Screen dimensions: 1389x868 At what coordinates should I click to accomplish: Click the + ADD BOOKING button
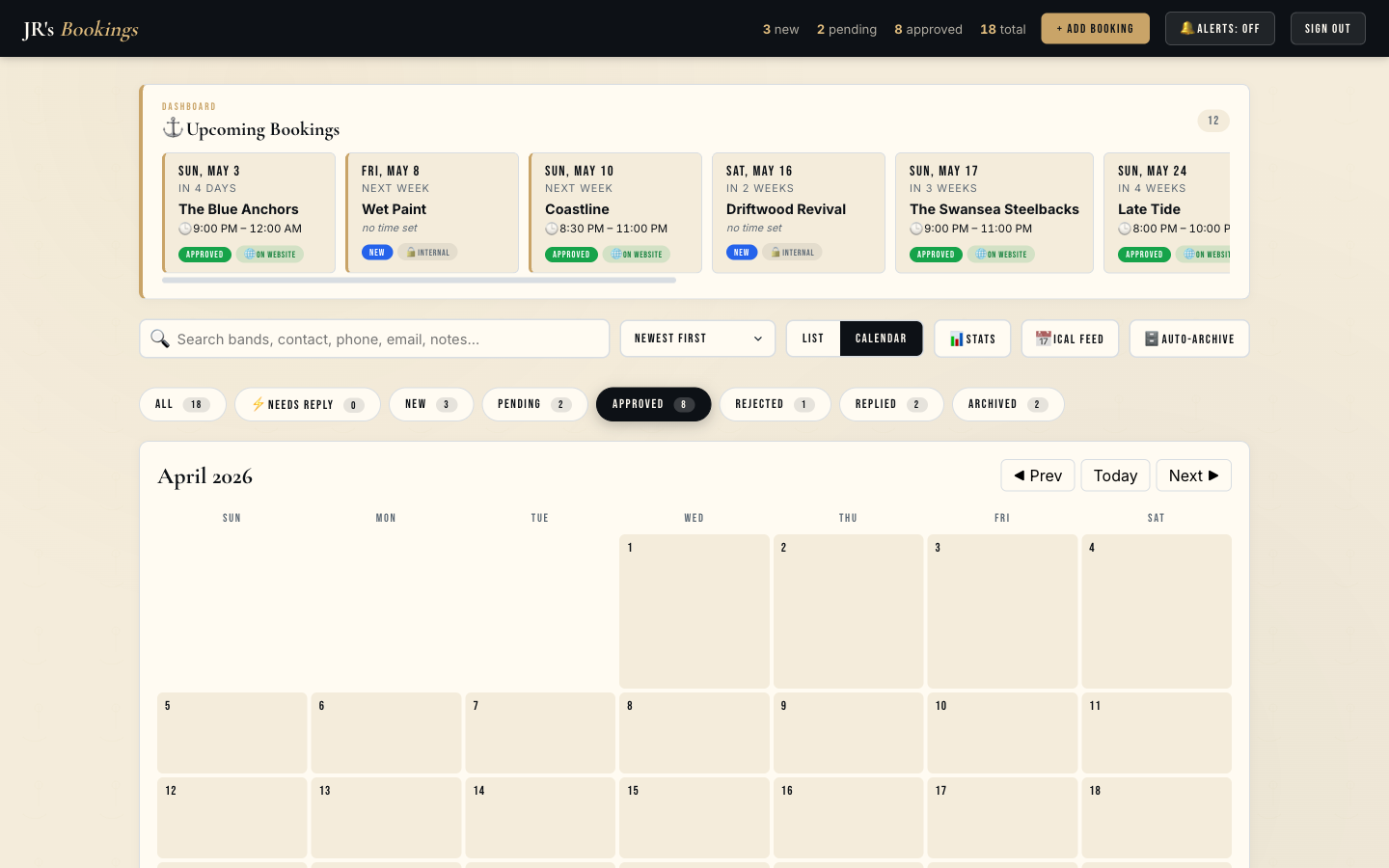(1095, 28)
